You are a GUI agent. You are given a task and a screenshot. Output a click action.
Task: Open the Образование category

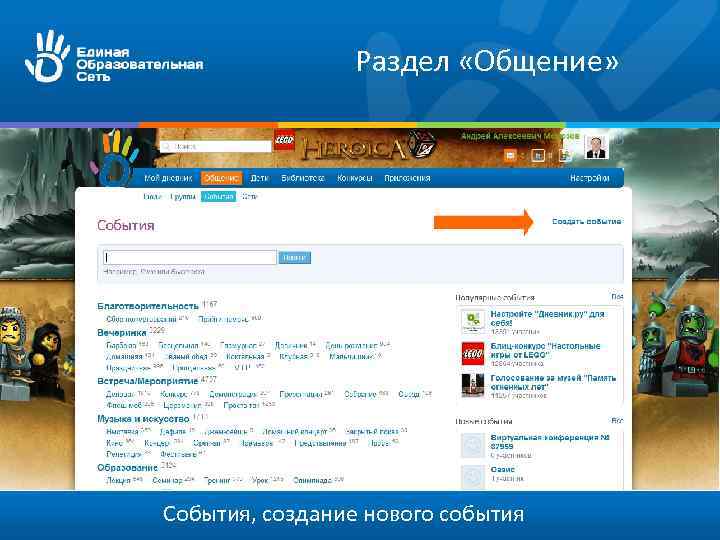(x=127, y=467)
